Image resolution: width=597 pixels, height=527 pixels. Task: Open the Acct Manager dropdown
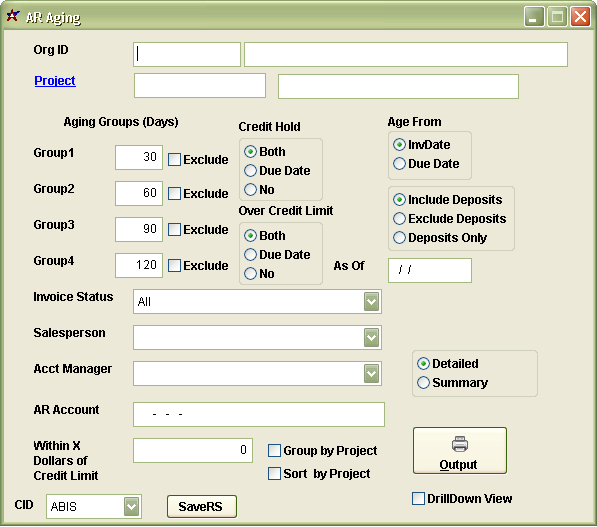point(371,374)
